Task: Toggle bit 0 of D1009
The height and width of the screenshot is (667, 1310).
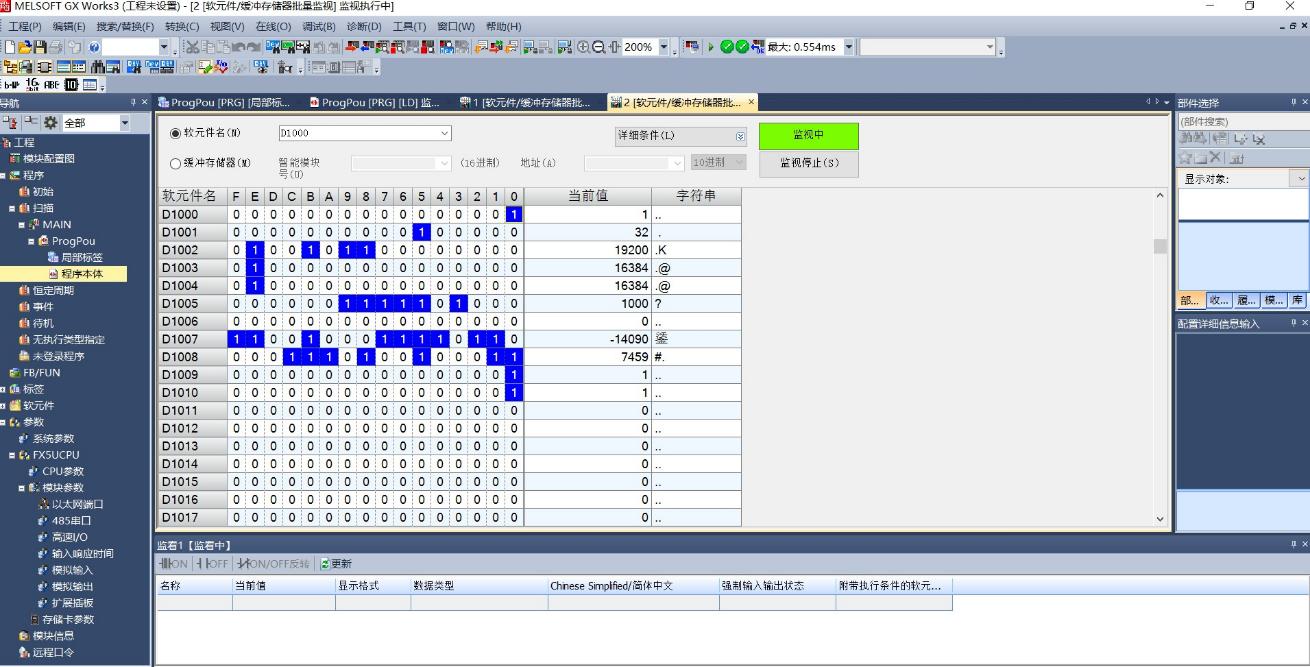Action: [514, 375]
